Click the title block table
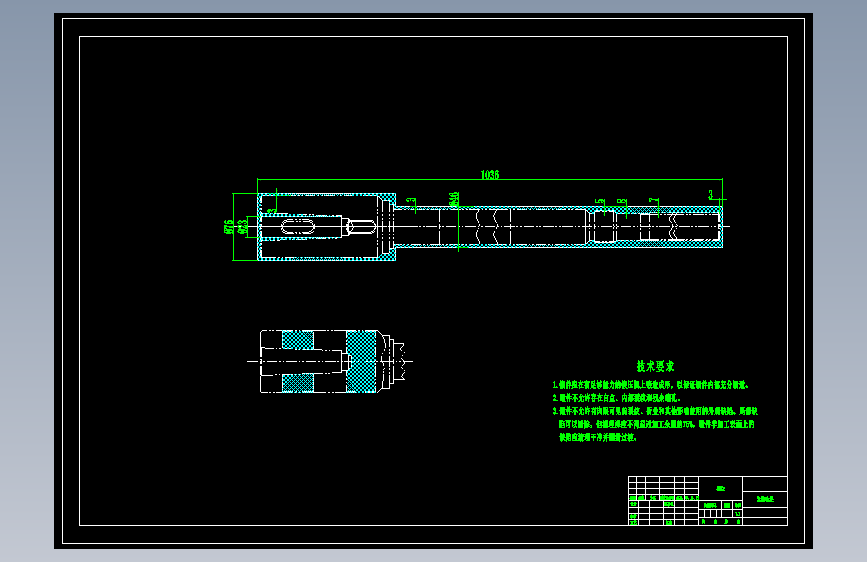867x562 pixels. (708, 501)
